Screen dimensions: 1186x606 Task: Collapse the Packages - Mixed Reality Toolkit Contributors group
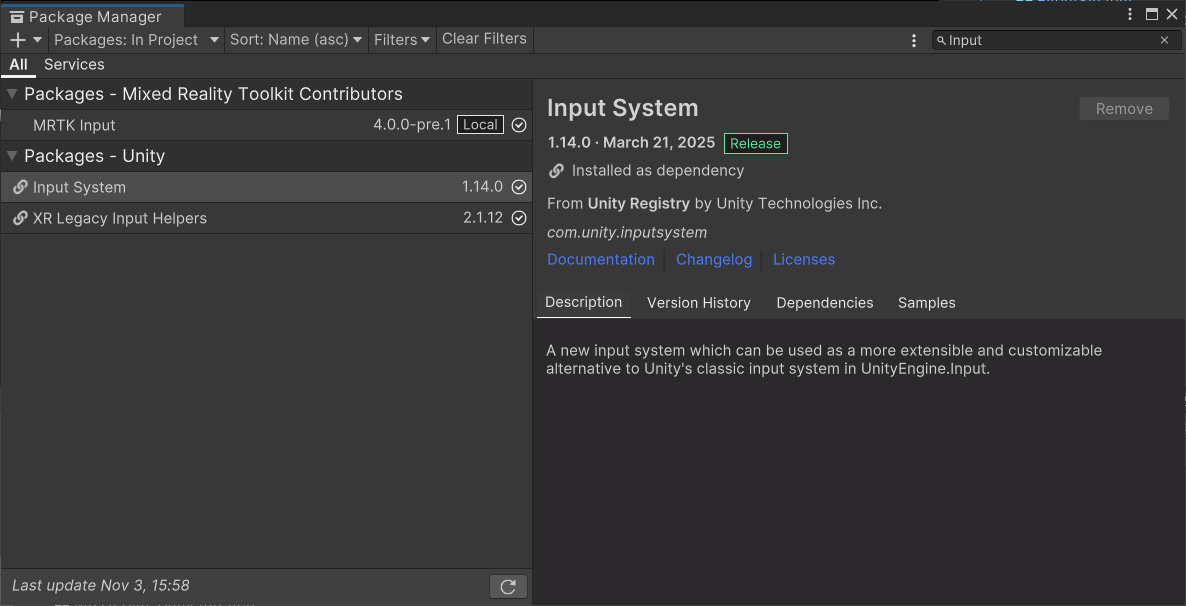(13, 94)
